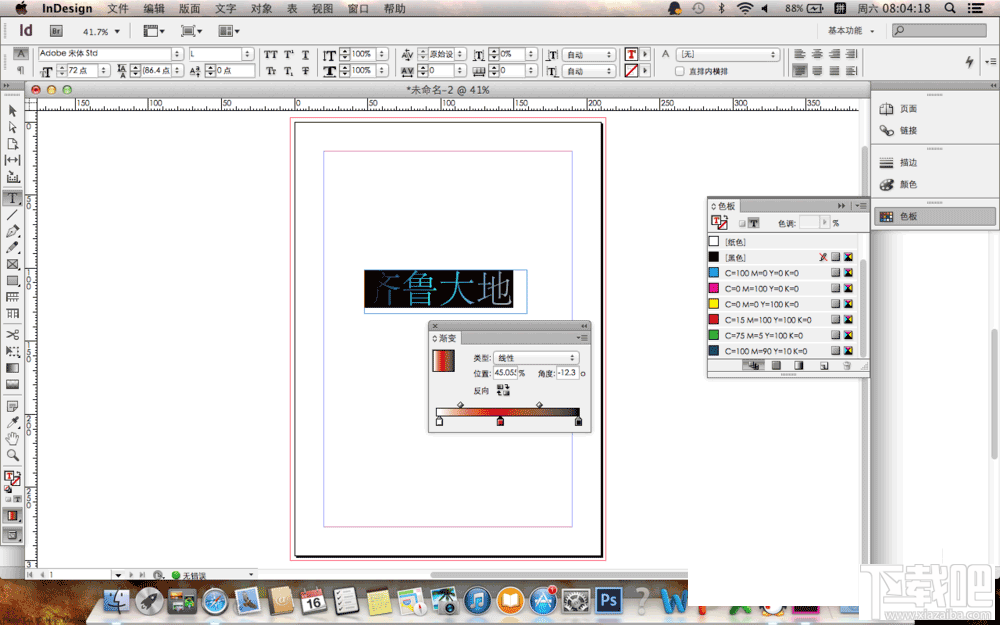Toggle paragraph formatting controls button

[21, 70]
